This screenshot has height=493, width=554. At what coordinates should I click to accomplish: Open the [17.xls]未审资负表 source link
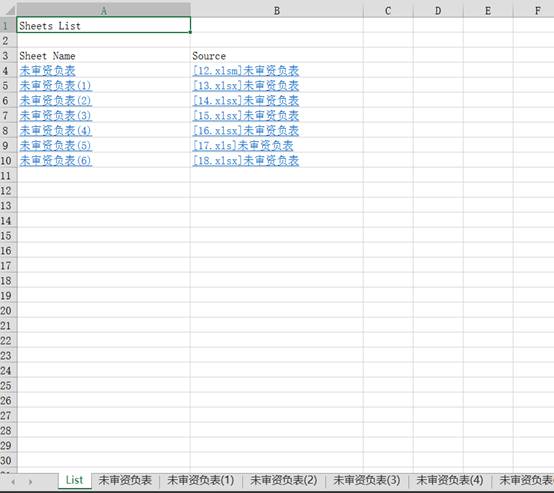(x=243, y=146)
